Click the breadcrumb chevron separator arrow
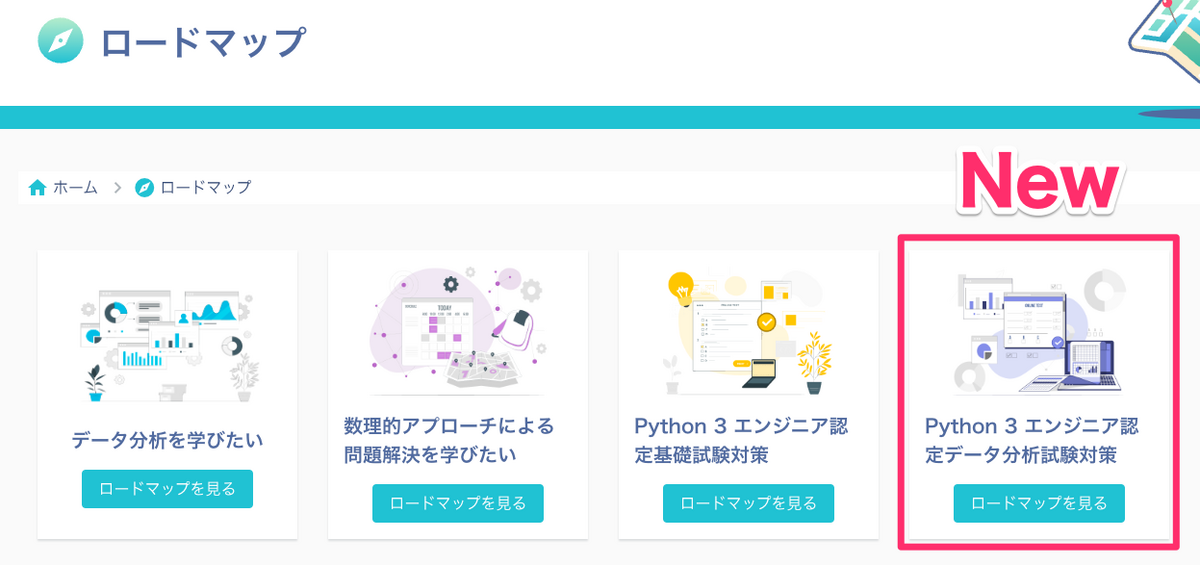This screenshot has width=1200, height=565. [x=117, y=187]
